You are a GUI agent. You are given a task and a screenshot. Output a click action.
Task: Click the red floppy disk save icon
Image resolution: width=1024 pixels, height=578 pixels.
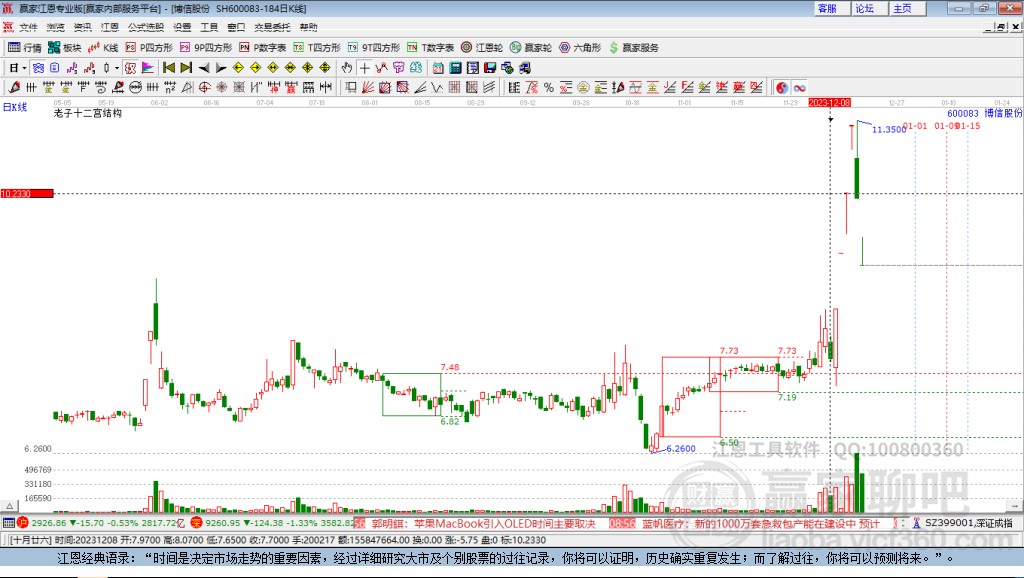(x=490, y=67)
